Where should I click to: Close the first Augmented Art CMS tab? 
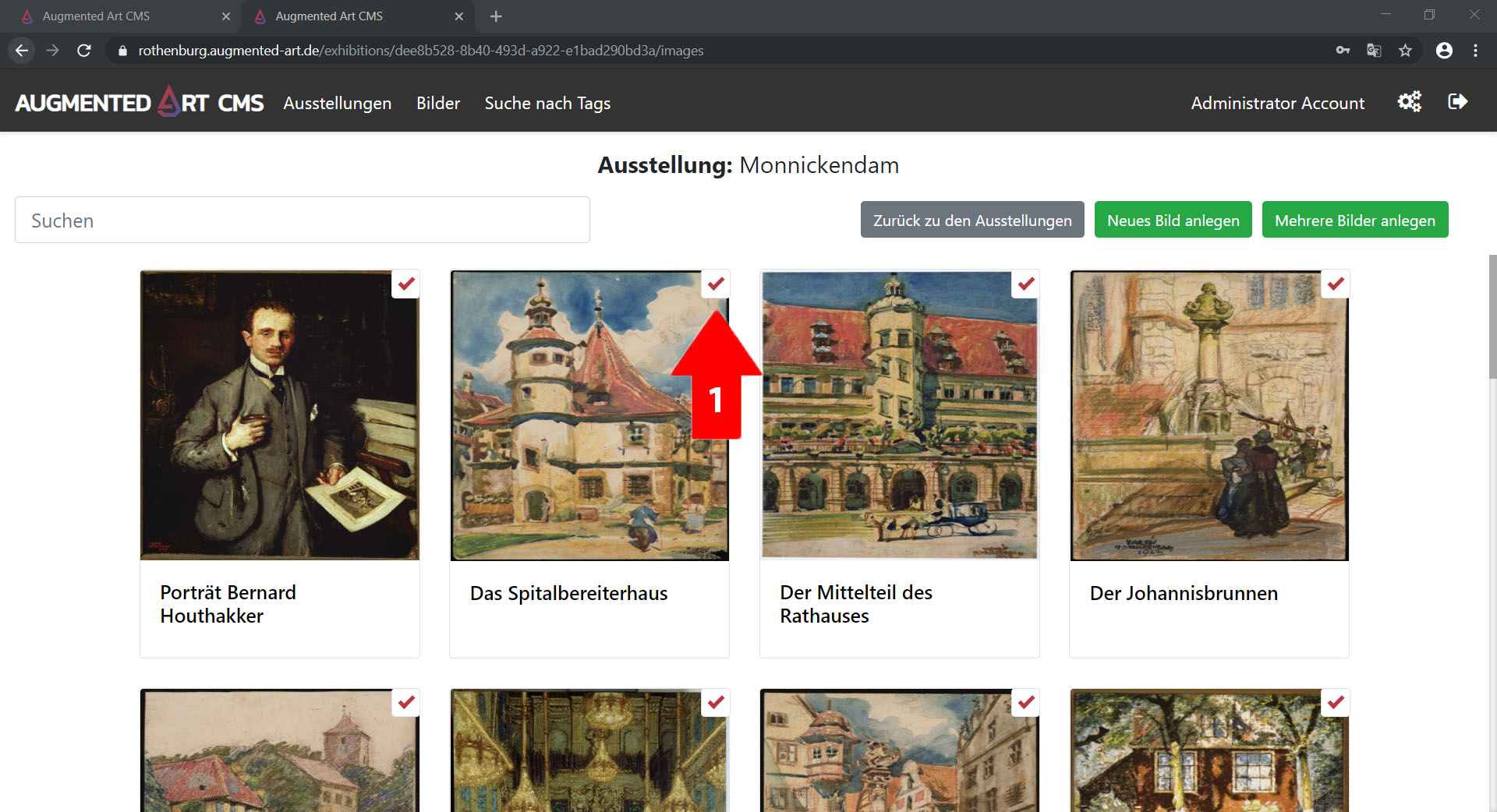(x=226, y=16)
